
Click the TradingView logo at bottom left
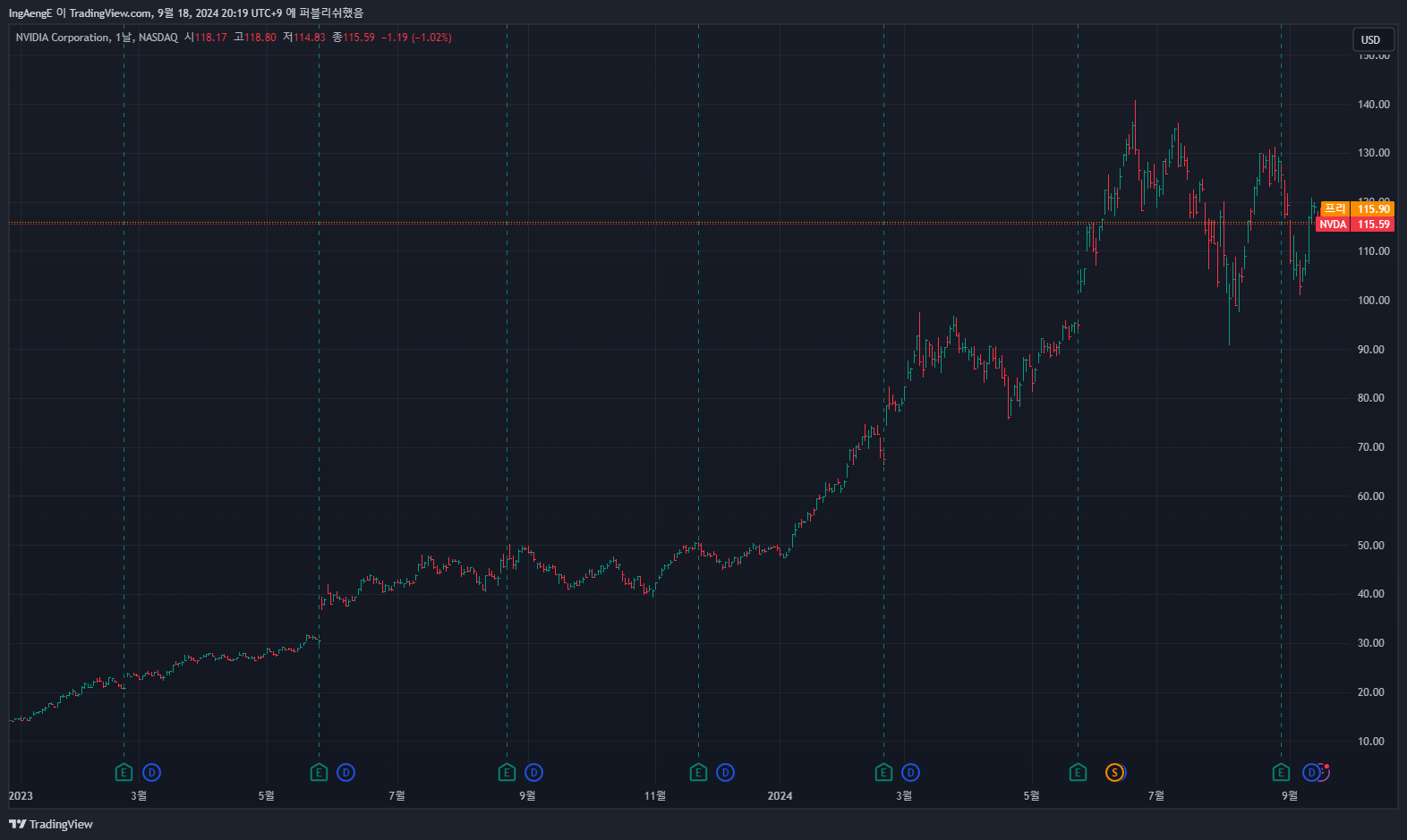point(51,824)
